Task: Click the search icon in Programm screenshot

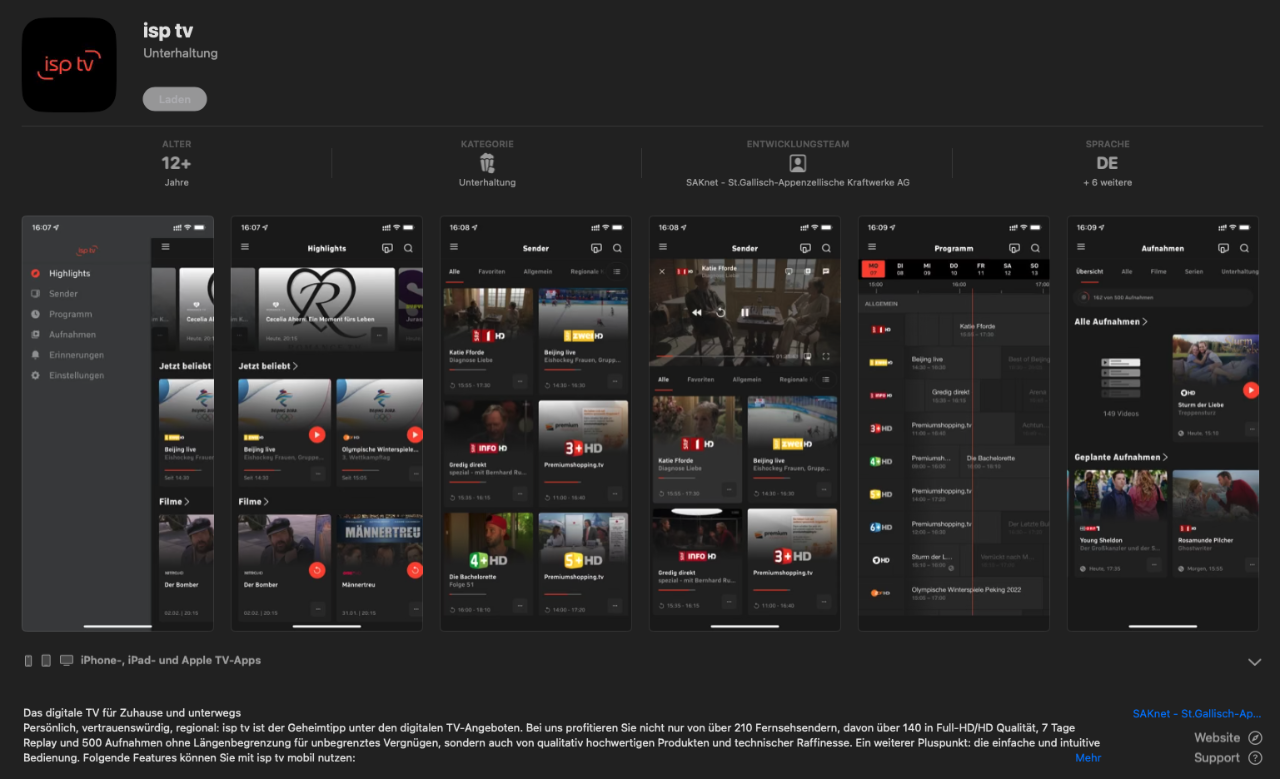Action: (x=1035, y=248)
